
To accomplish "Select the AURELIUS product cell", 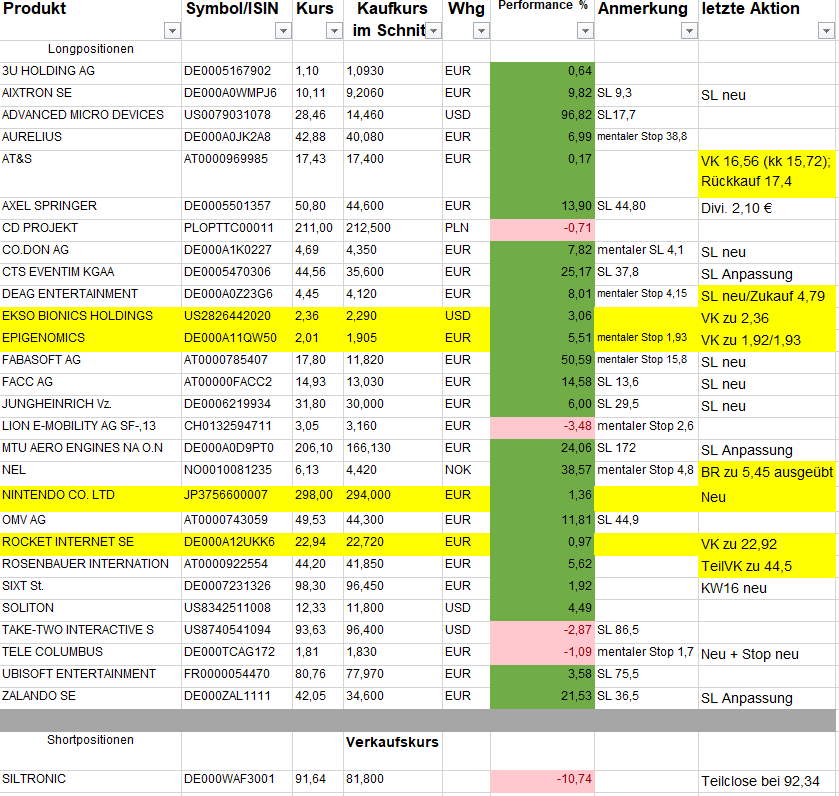I will point(90,139).
